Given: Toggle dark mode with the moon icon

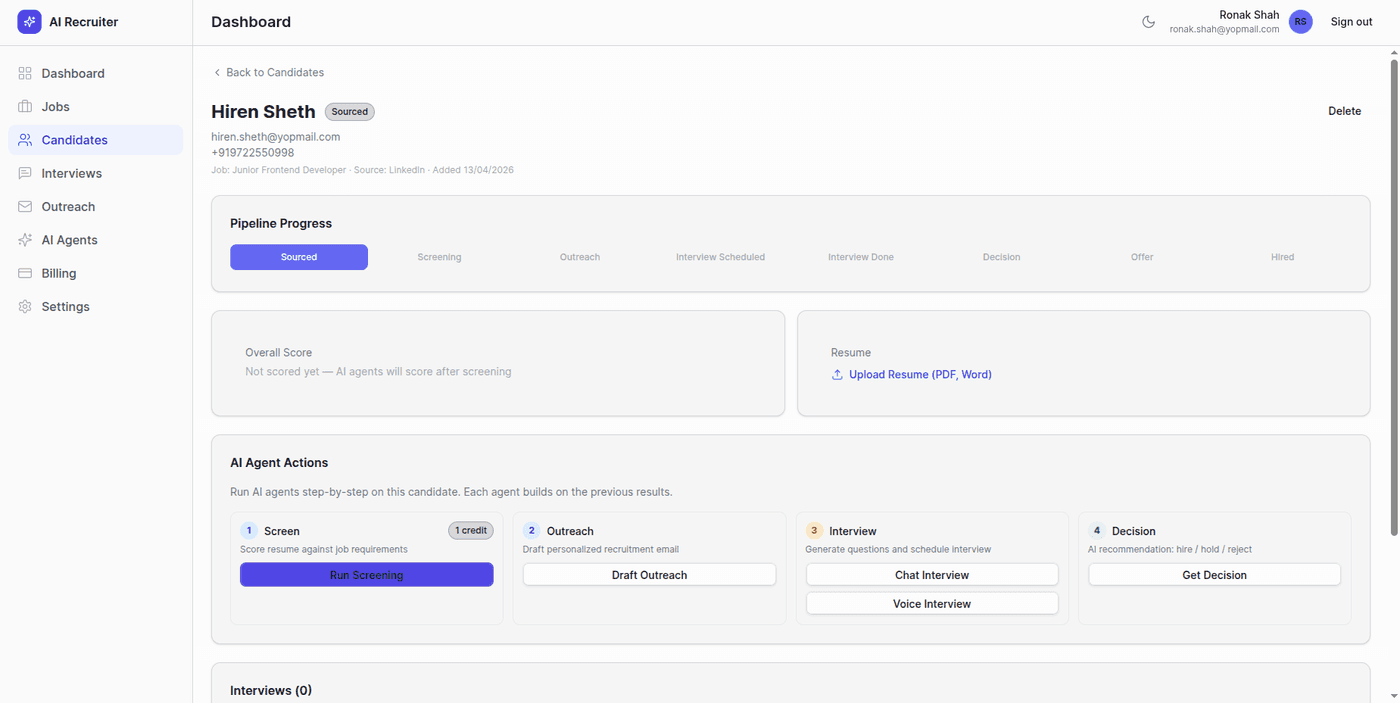Looking at the screenshot, I should [1148, 22].
